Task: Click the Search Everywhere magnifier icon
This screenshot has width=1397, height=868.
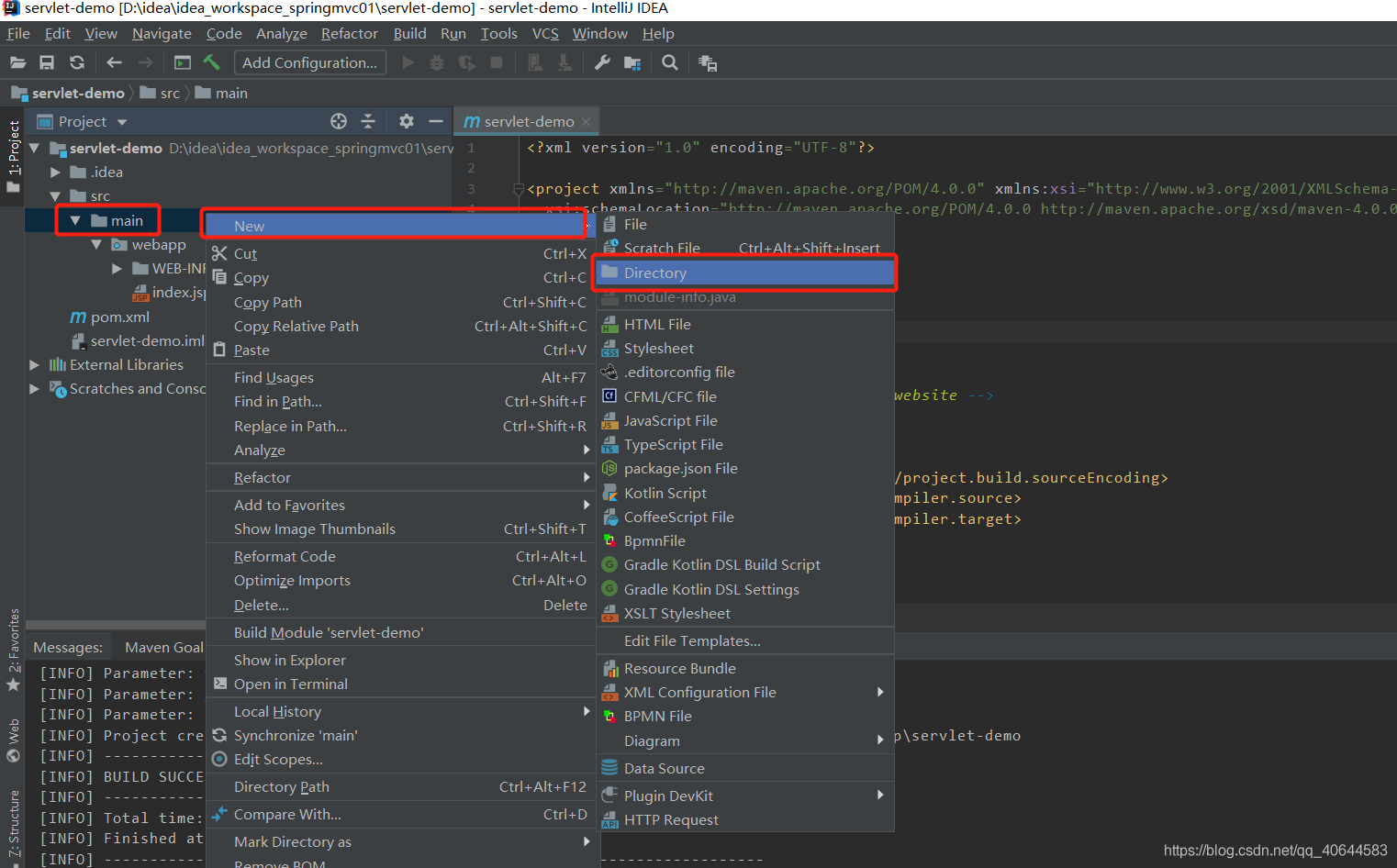Action: (670, 62)
